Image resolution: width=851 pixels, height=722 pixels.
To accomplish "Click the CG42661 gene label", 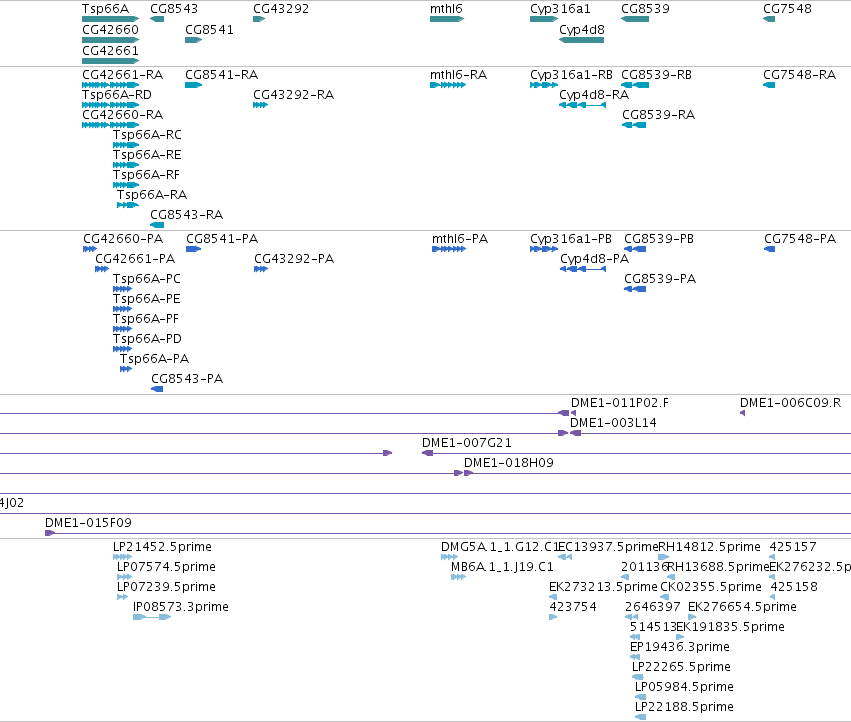I will coord(110,50).
